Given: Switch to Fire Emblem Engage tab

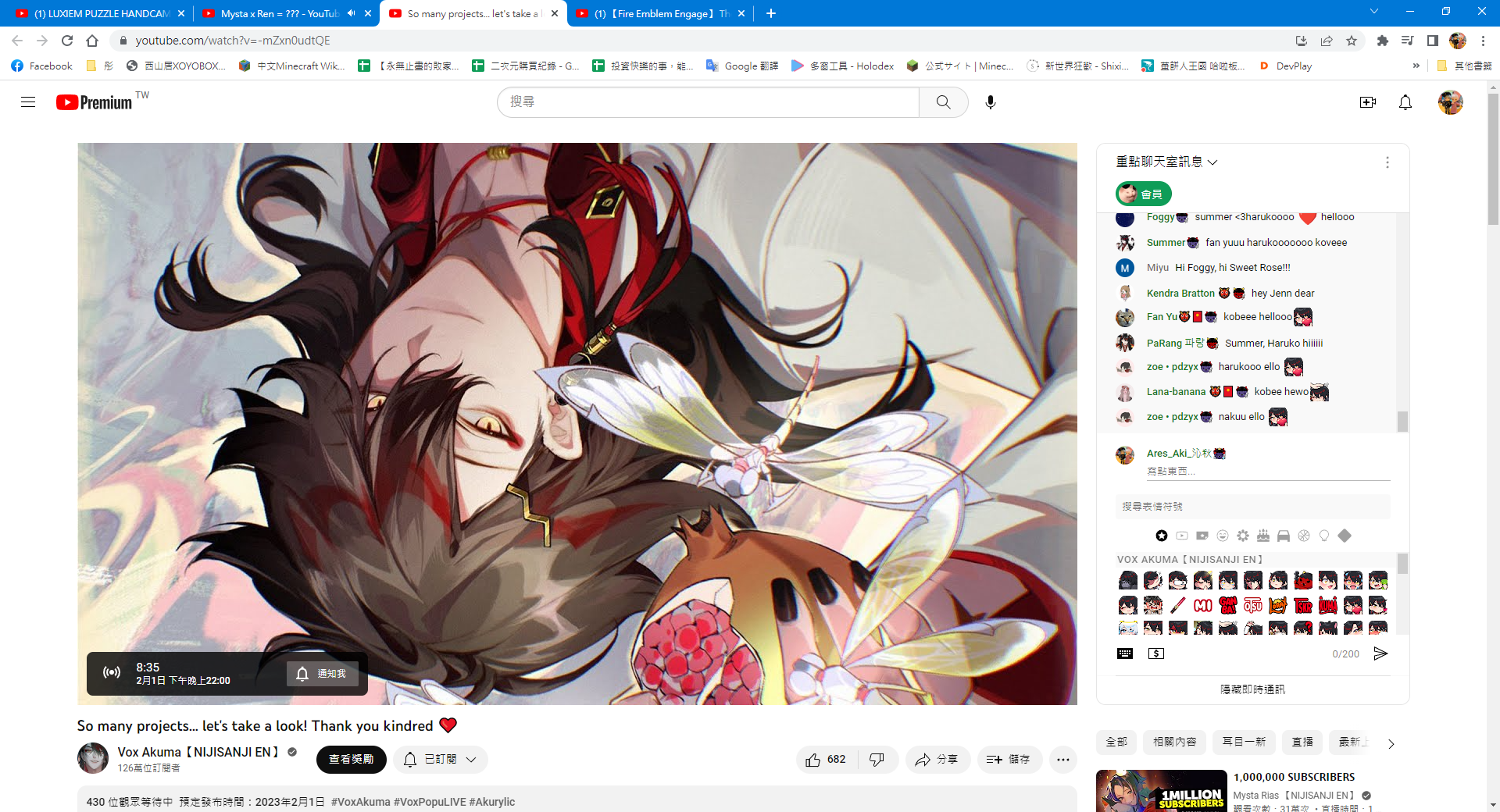Looking at the screenshot, I should (x=659, y=13).
